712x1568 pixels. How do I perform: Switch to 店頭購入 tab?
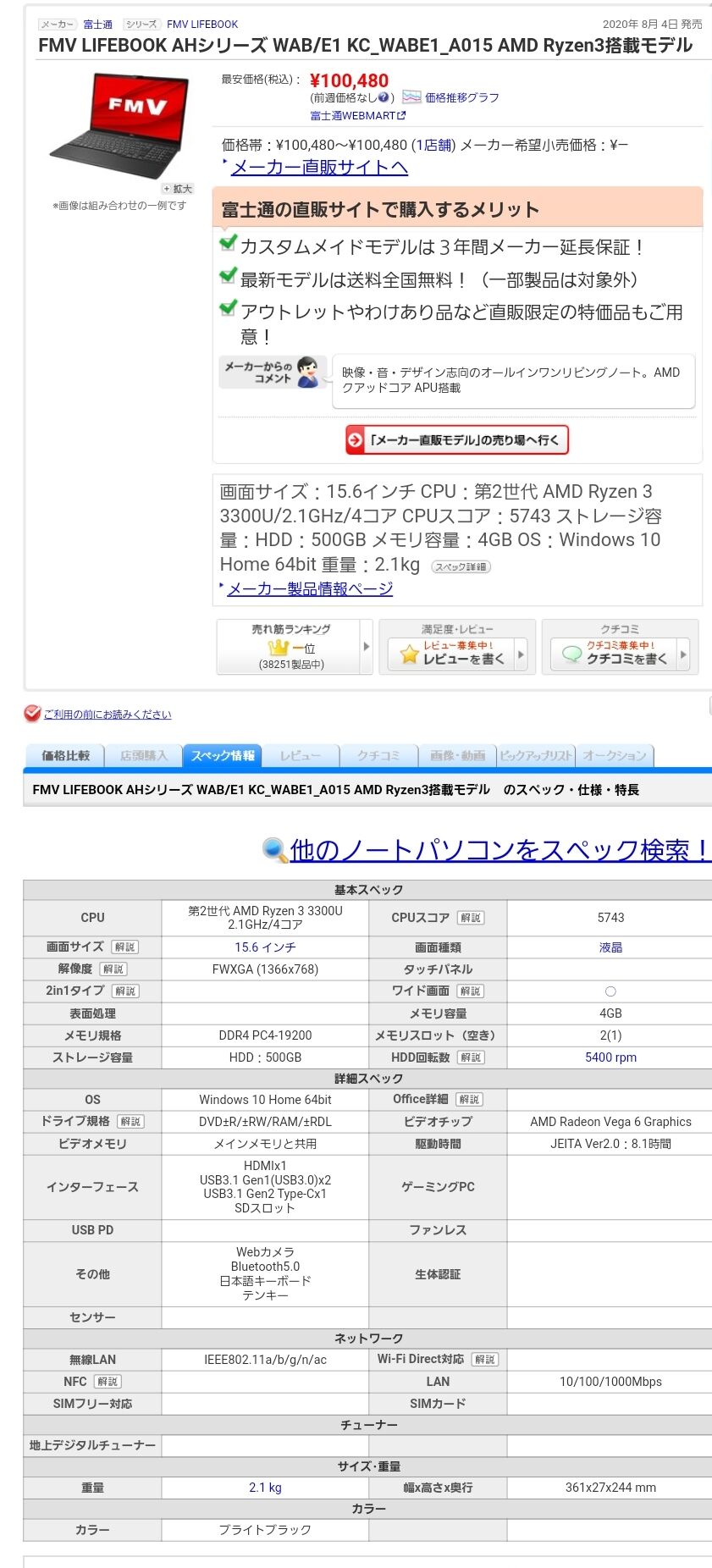(144, 755)
